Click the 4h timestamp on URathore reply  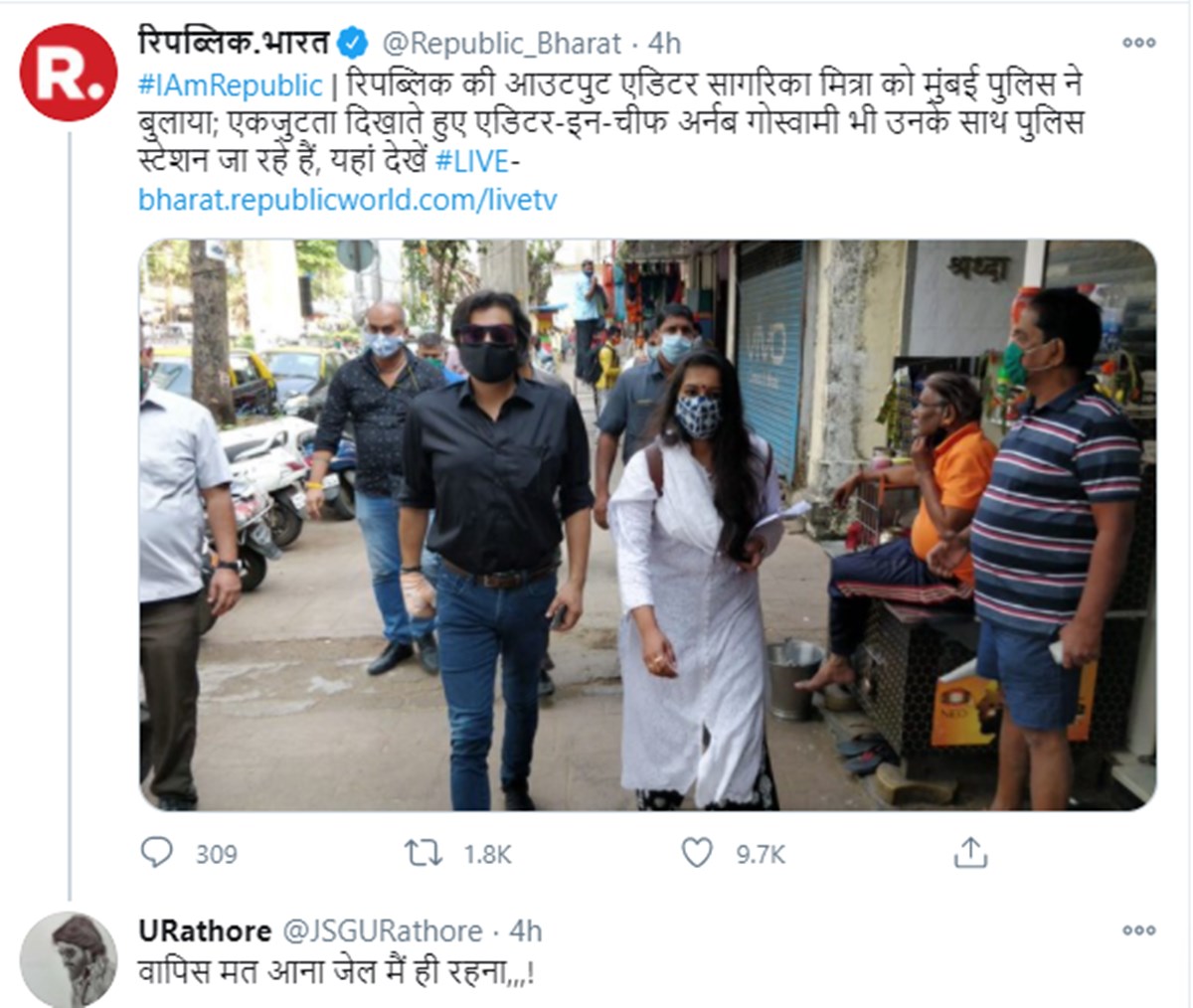[x=526, y=931]
